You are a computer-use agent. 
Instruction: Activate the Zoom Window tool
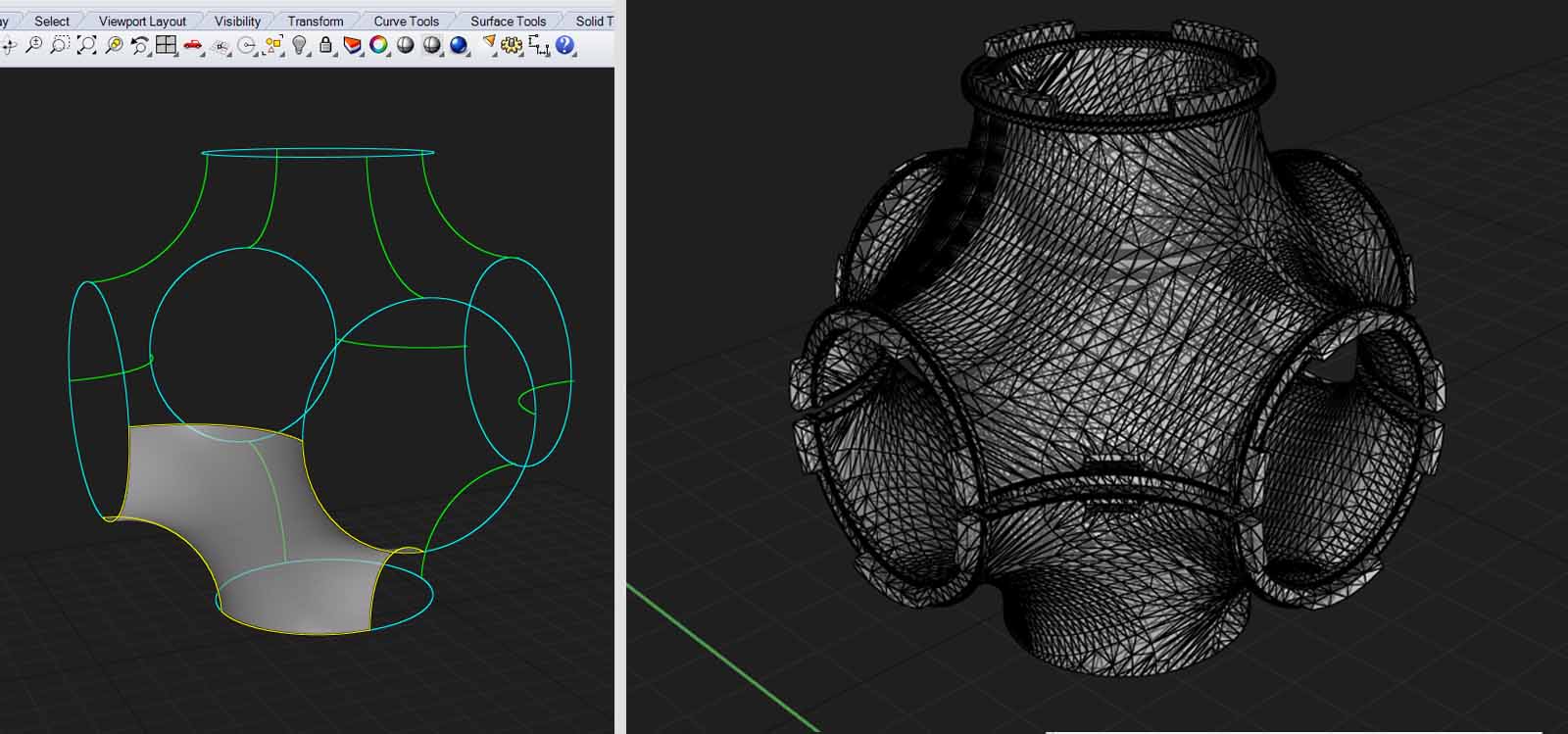pyautogui.click(x=61, y=45)
